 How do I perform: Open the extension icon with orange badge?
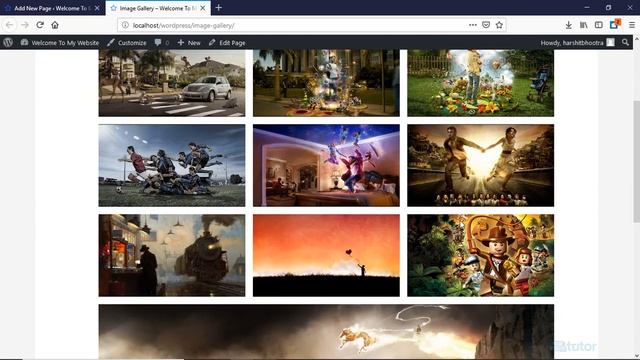(x=615, y=24)
